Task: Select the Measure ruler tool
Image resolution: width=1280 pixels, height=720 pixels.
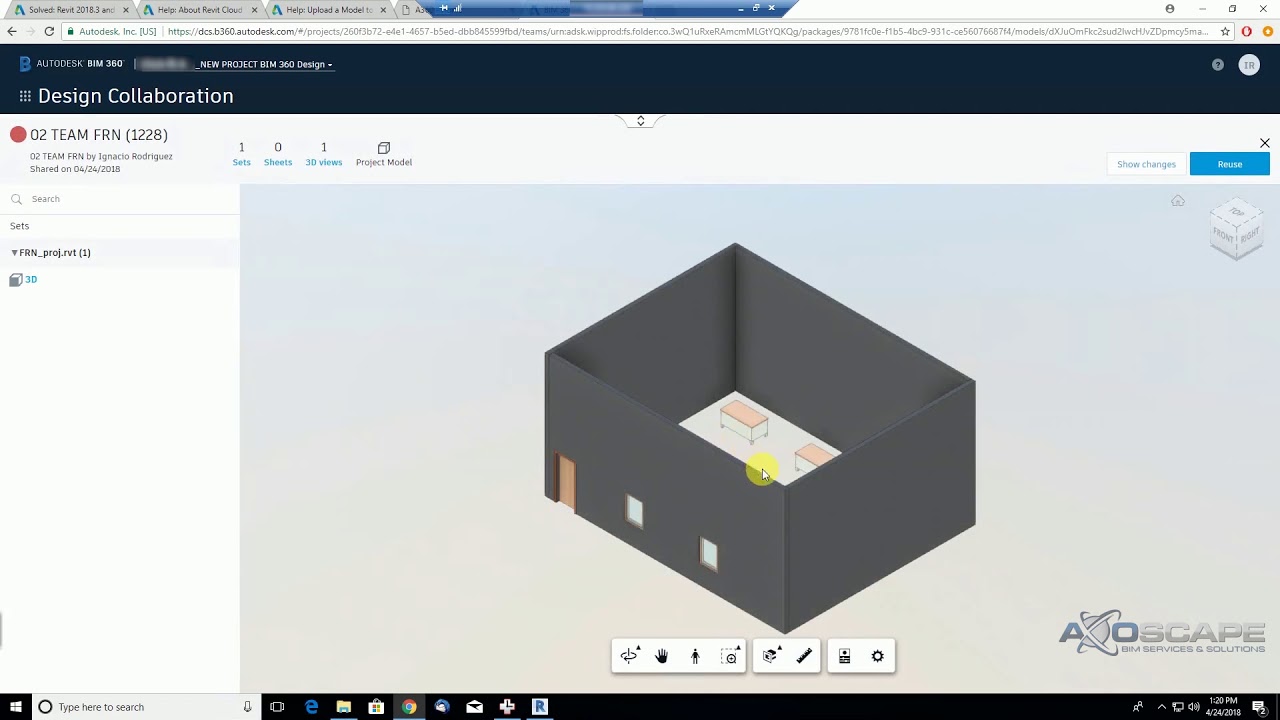Action: coord(804,656)
